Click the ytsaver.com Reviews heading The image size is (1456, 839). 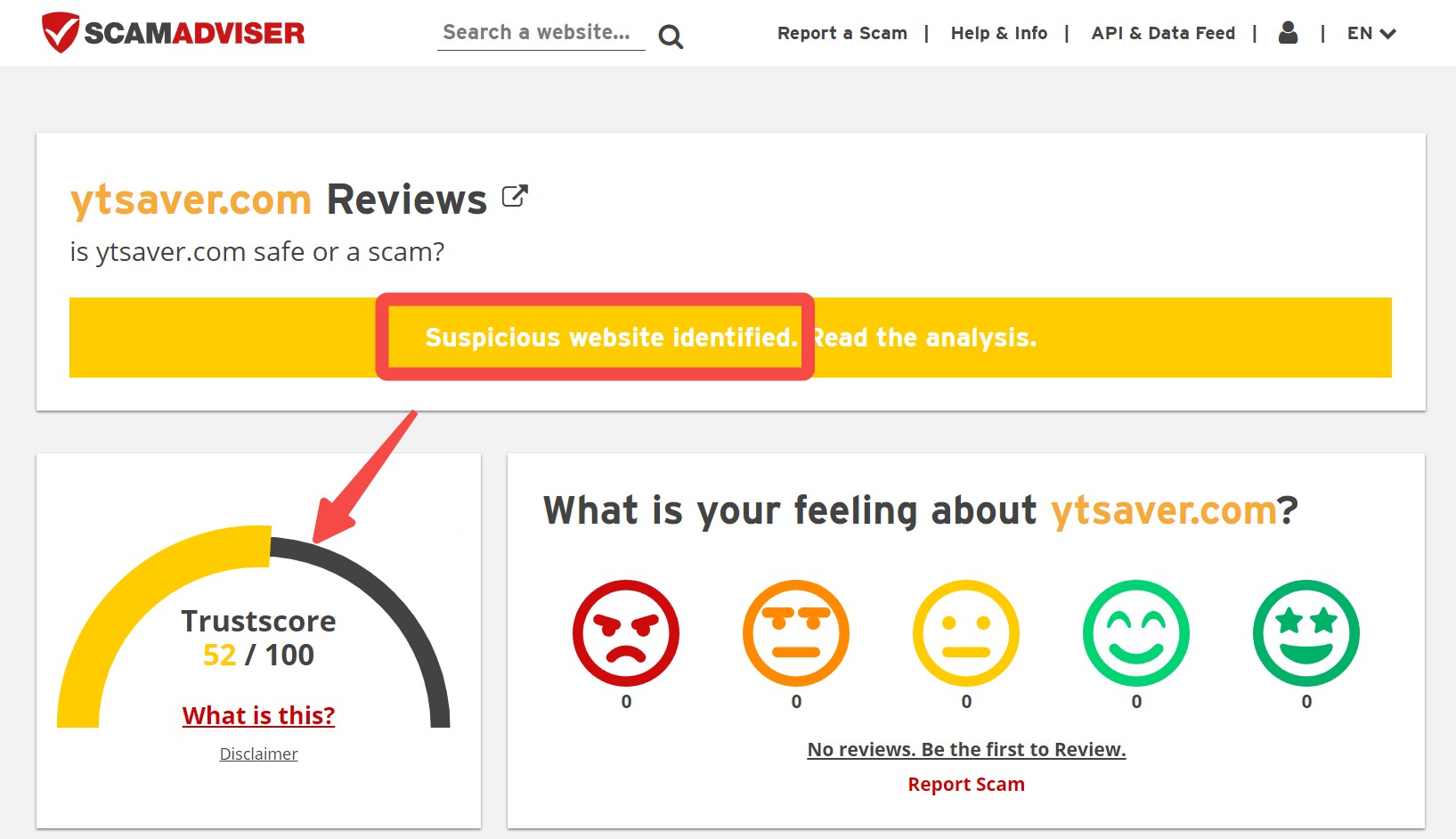pyautogui.click(x=279, y=200)
